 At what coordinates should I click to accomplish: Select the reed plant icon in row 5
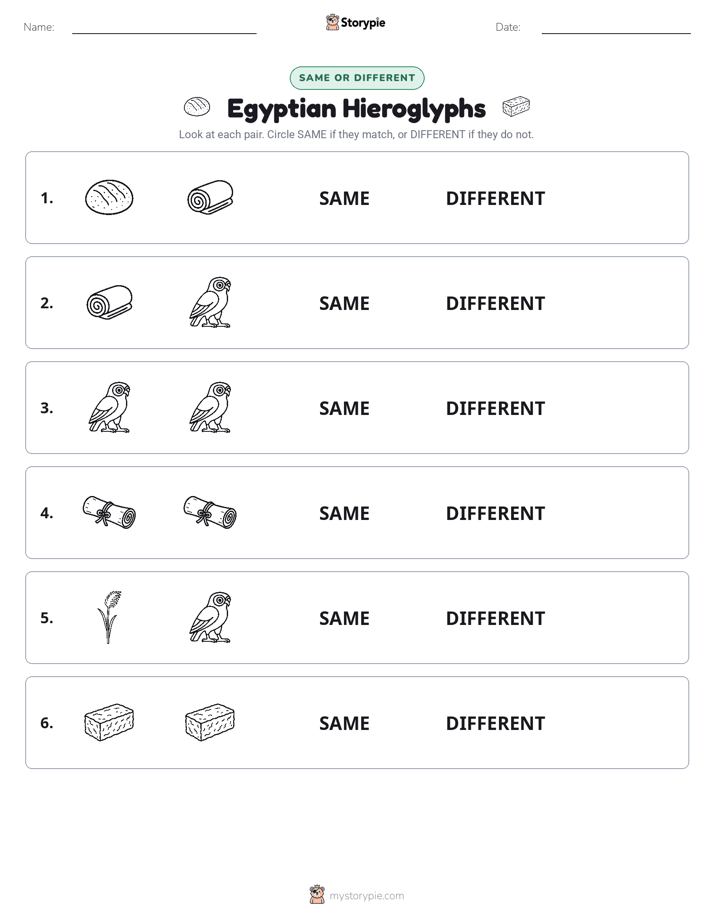pos(109,617)
